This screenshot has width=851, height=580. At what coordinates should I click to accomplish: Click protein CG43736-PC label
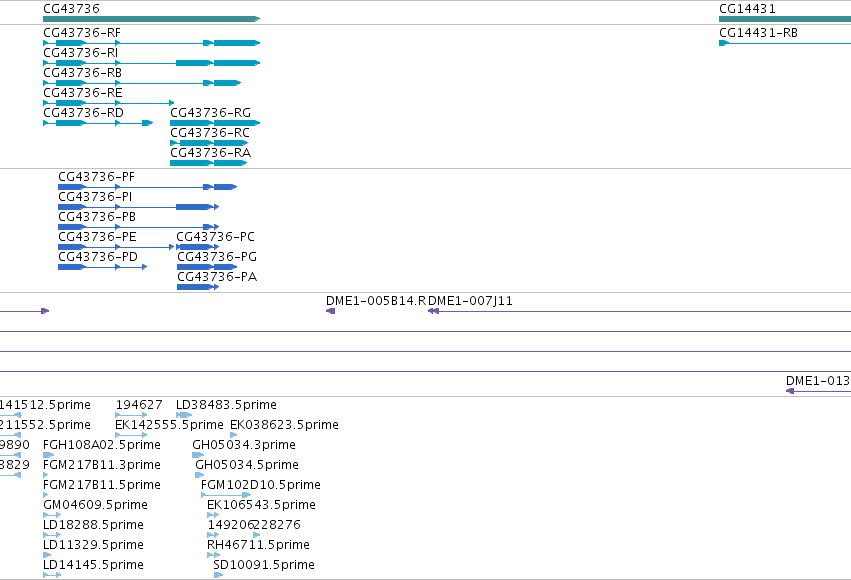tap(215, 237)
